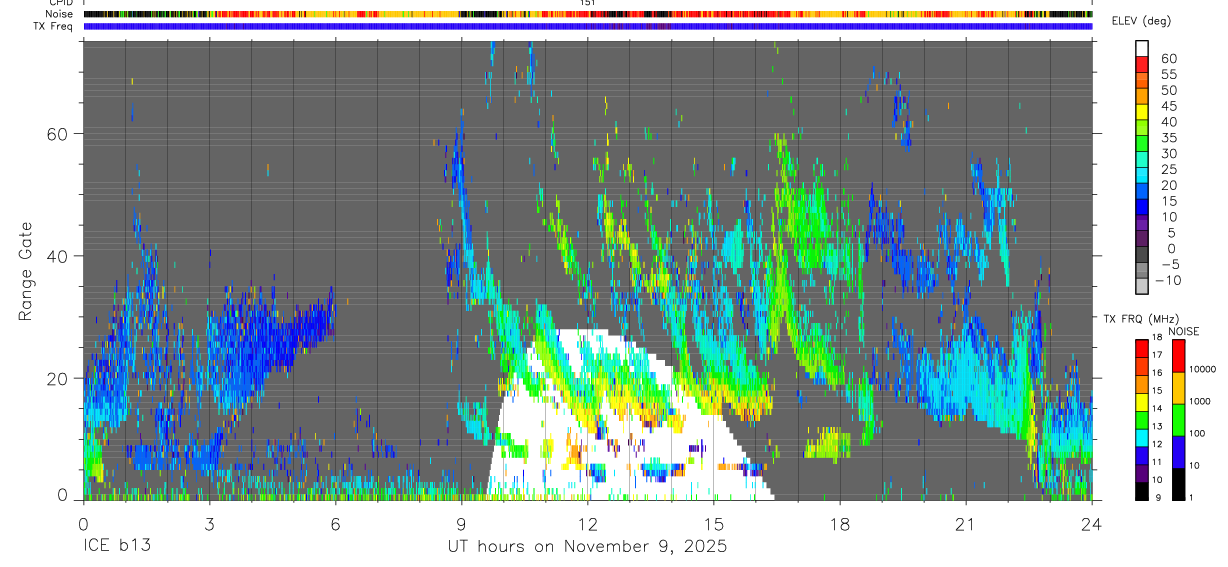Click the 'UT hours on November 9, 2025' axis title
1228x567 pixels.
coord(587,547)
